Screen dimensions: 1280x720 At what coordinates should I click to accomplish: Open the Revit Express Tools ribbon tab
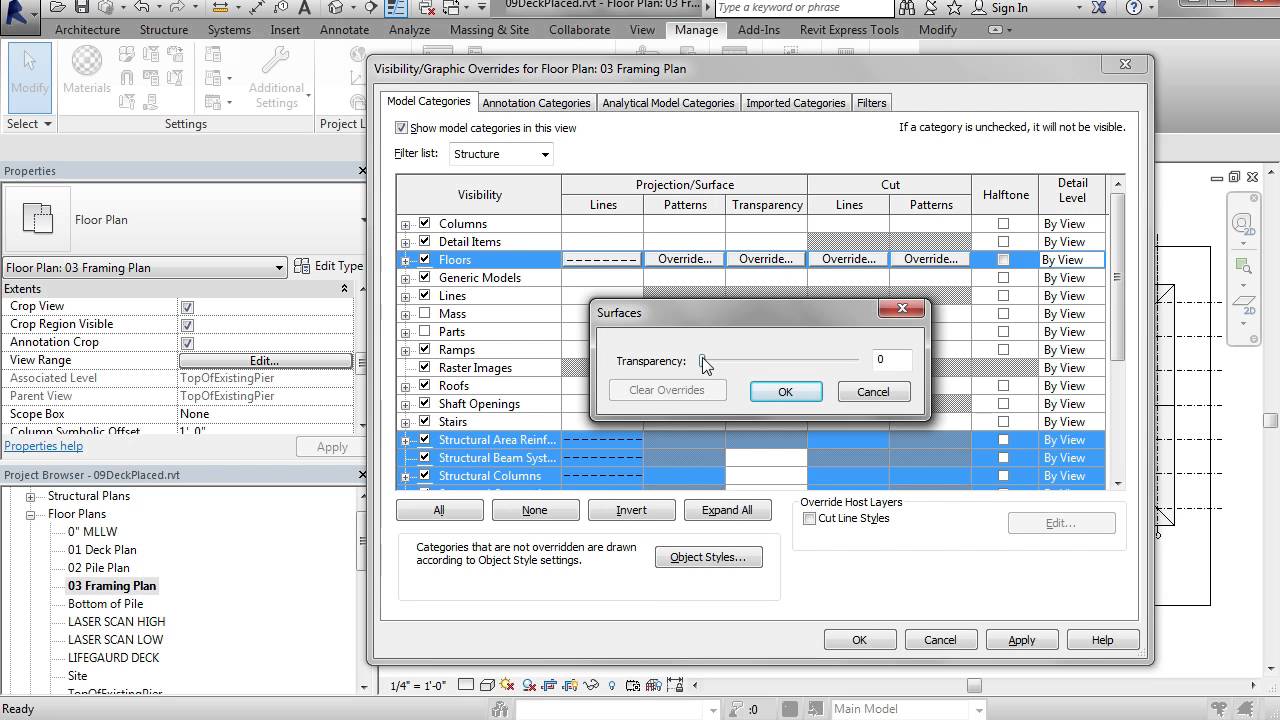point(848,30)
